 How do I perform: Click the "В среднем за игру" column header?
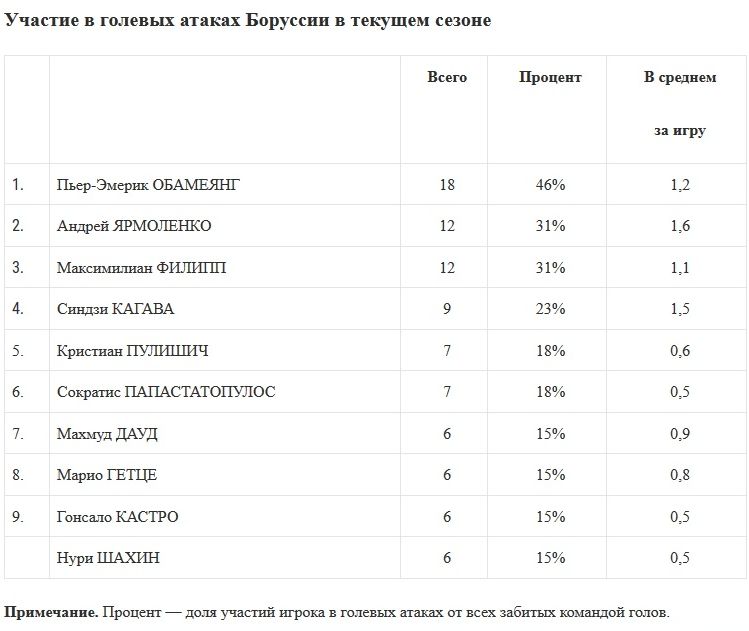pyautogui.click(x=679, y=104)
